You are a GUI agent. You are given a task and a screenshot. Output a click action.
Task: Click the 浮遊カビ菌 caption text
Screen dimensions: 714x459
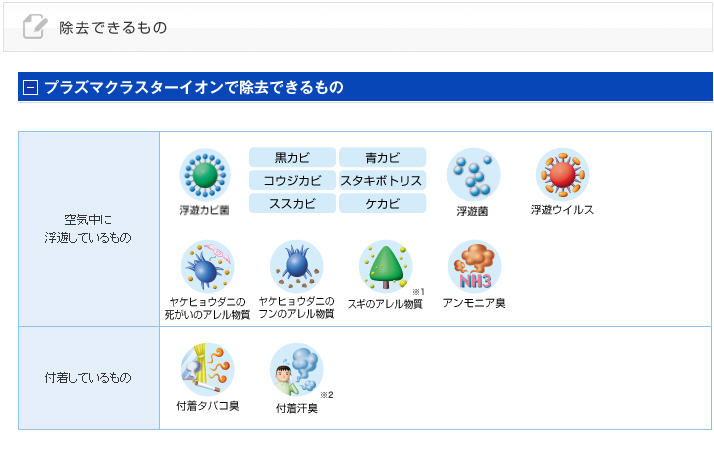[x=204, y=210]
